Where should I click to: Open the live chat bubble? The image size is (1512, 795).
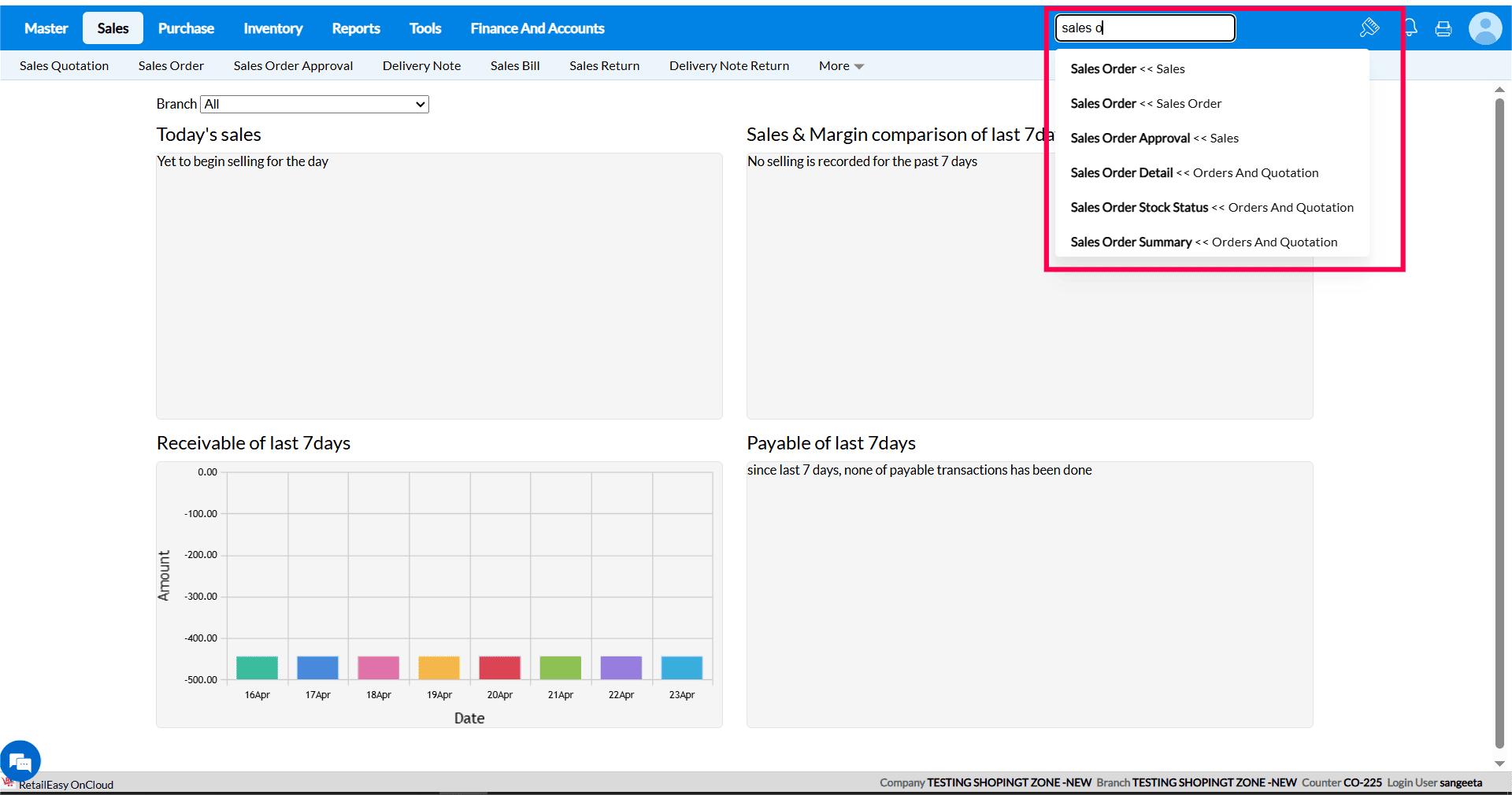click(x=20, y=760)
